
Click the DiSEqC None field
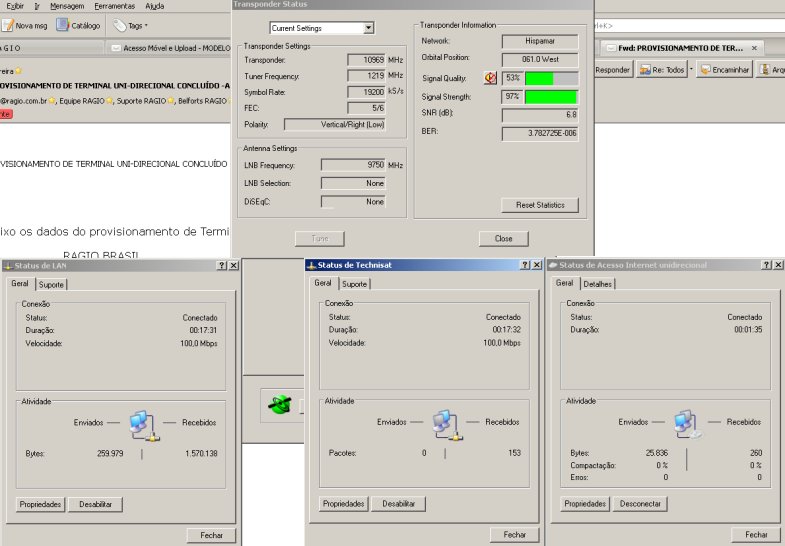coord(353,202)
